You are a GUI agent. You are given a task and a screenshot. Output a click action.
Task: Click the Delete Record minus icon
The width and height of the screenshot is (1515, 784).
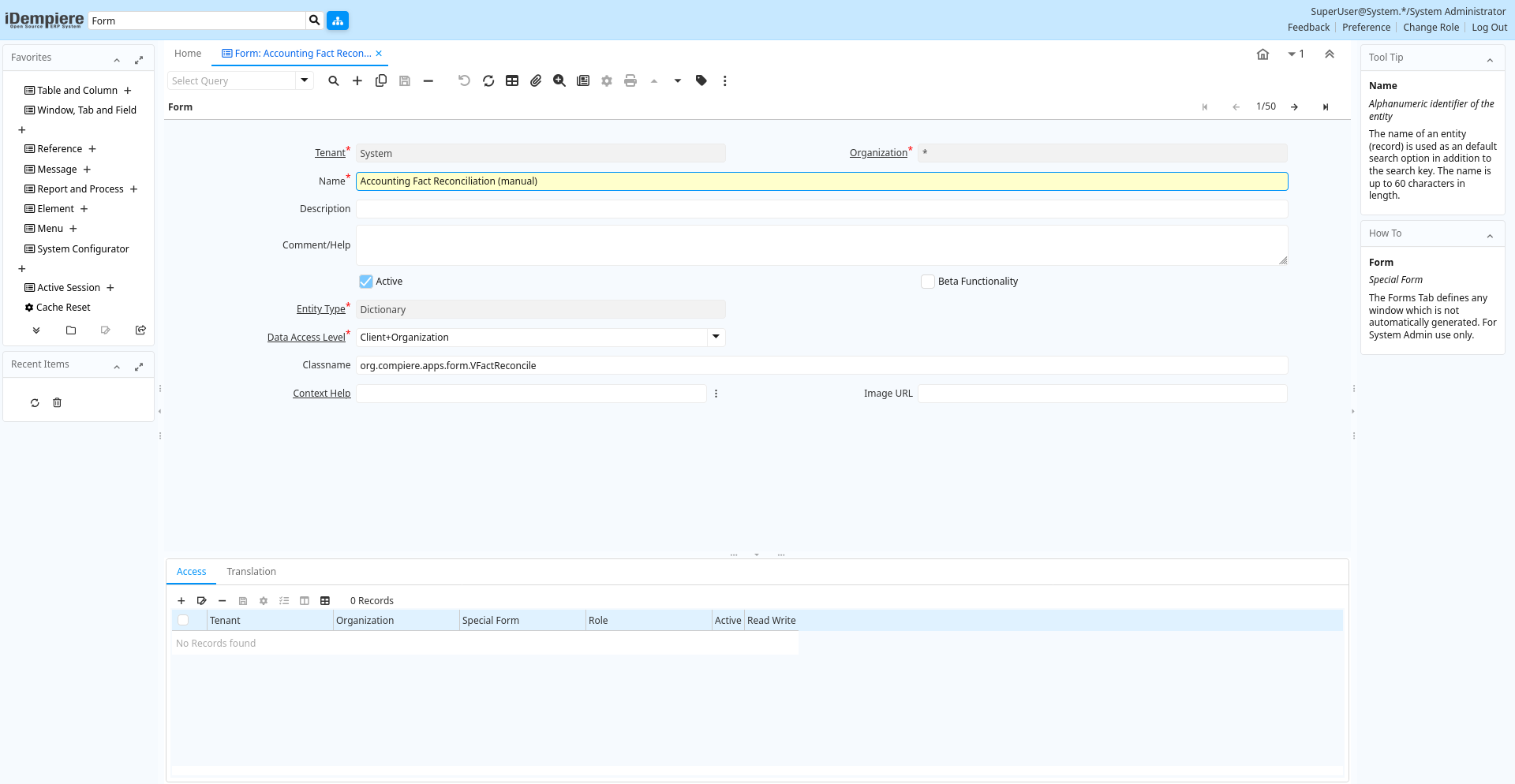(x=428, y=80)
